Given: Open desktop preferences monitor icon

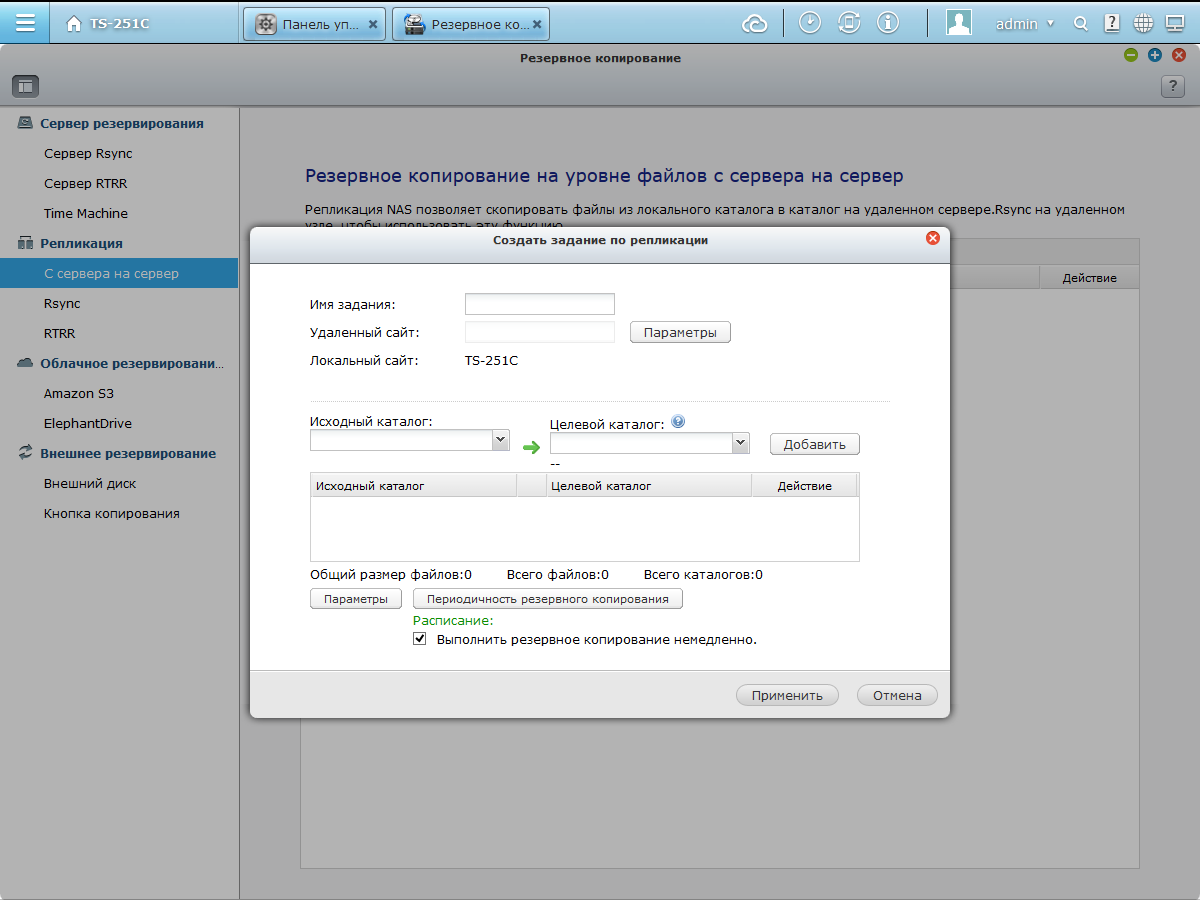Looking at the screenshot, I should tap(1175, 23).
